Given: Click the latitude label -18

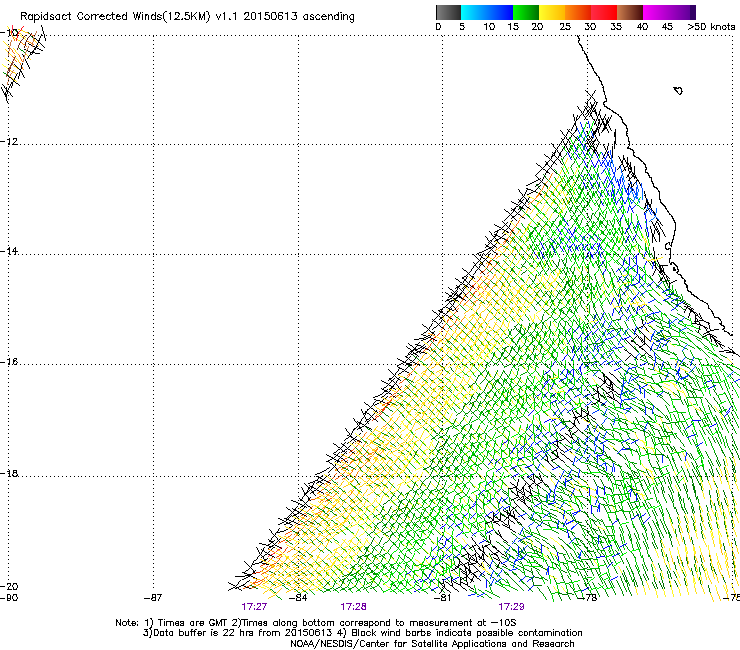Looking at the screenshot, I should 9,473.
